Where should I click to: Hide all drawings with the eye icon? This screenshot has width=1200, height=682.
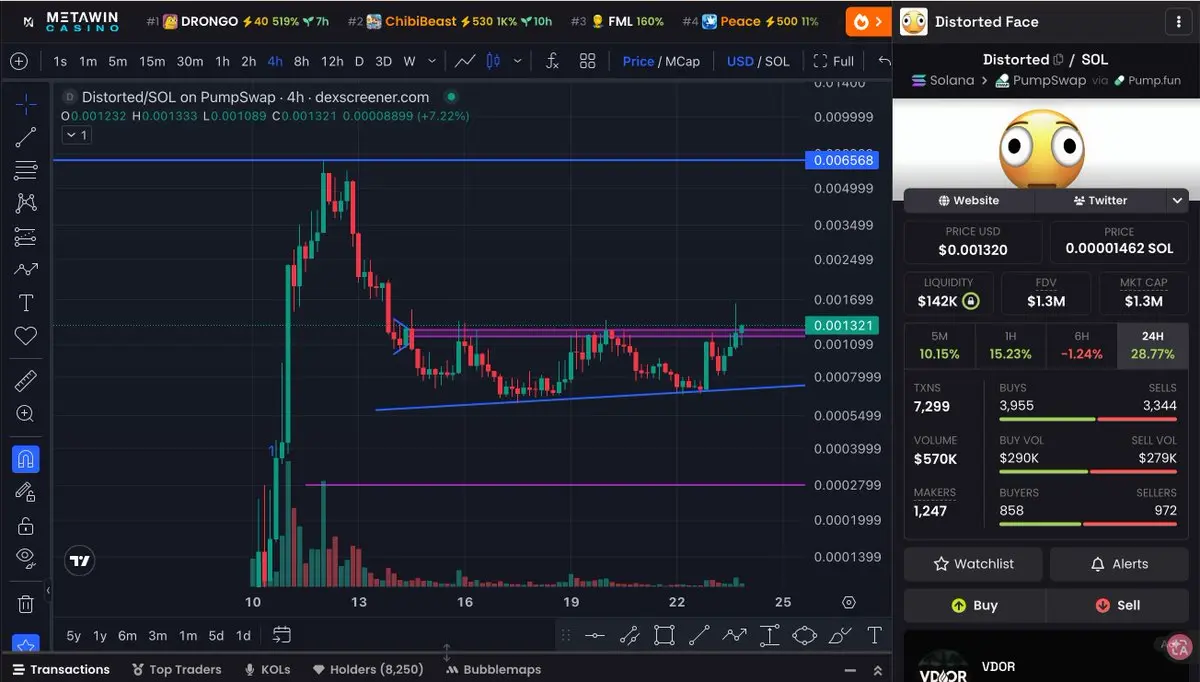26,558
